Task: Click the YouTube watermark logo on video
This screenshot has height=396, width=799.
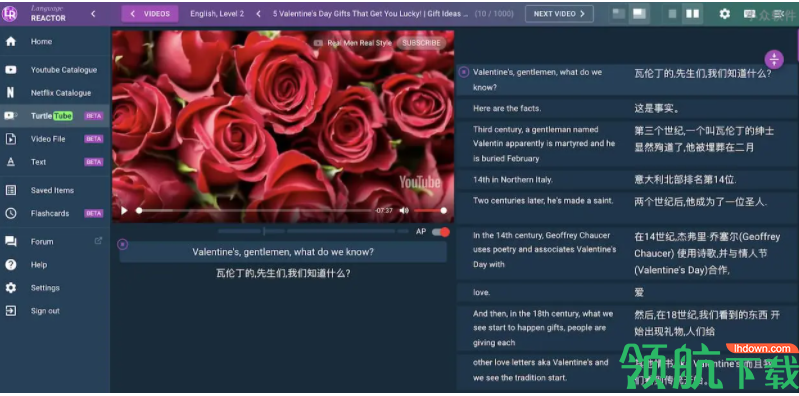Action: (420, 182)
